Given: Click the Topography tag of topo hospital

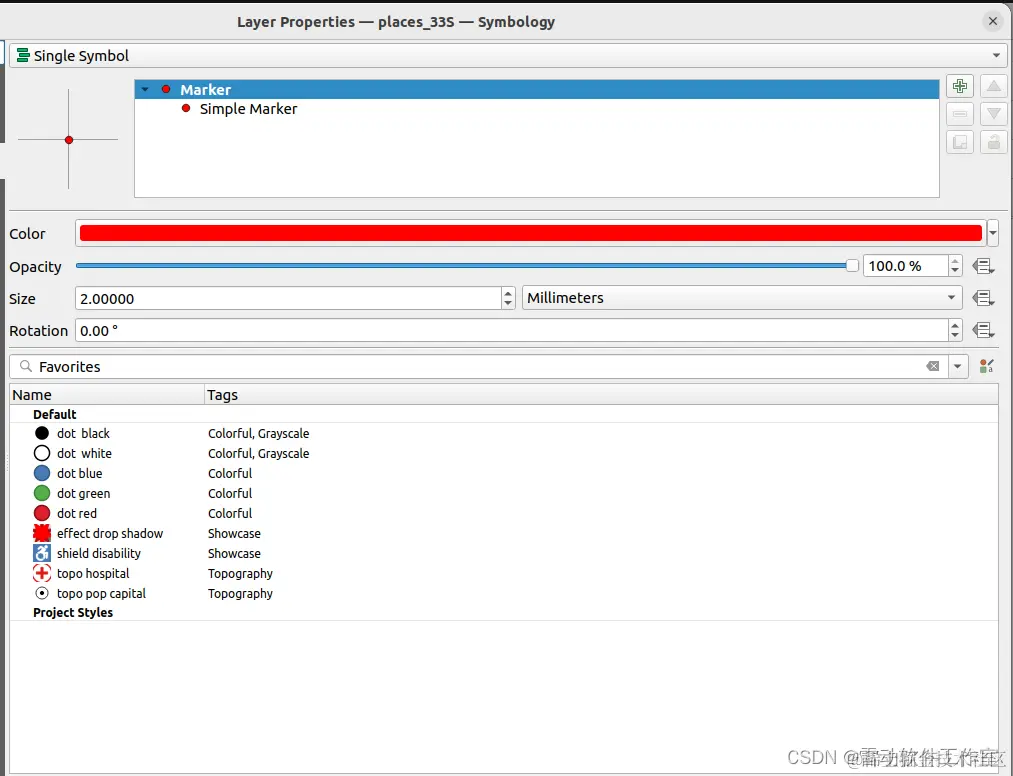Looking at the screenshot, I should tap(240, 574).
